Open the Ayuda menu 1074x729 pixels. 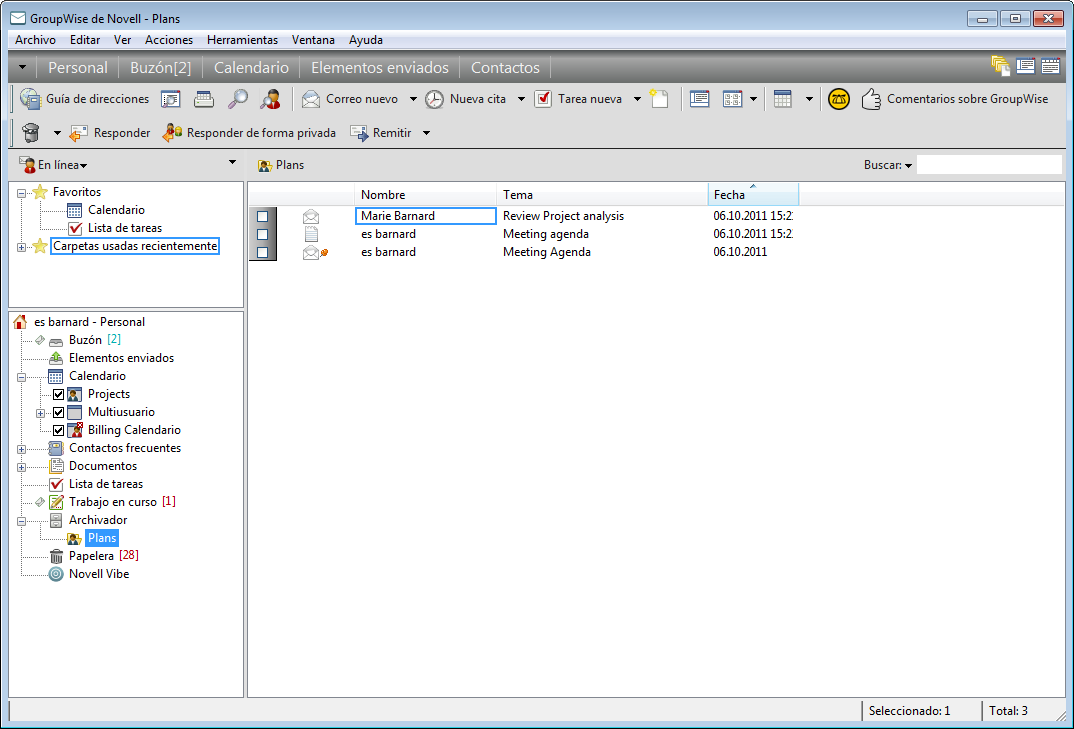pos(366,40)
